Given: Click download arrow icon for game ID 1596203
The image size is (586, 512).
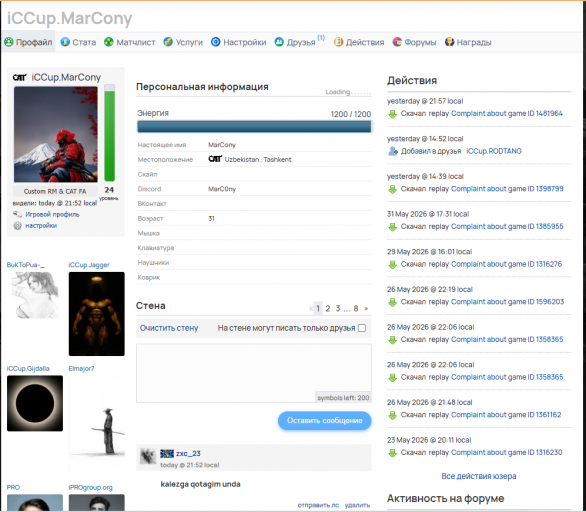Looking at the screenshot, I should pos(392,302).
